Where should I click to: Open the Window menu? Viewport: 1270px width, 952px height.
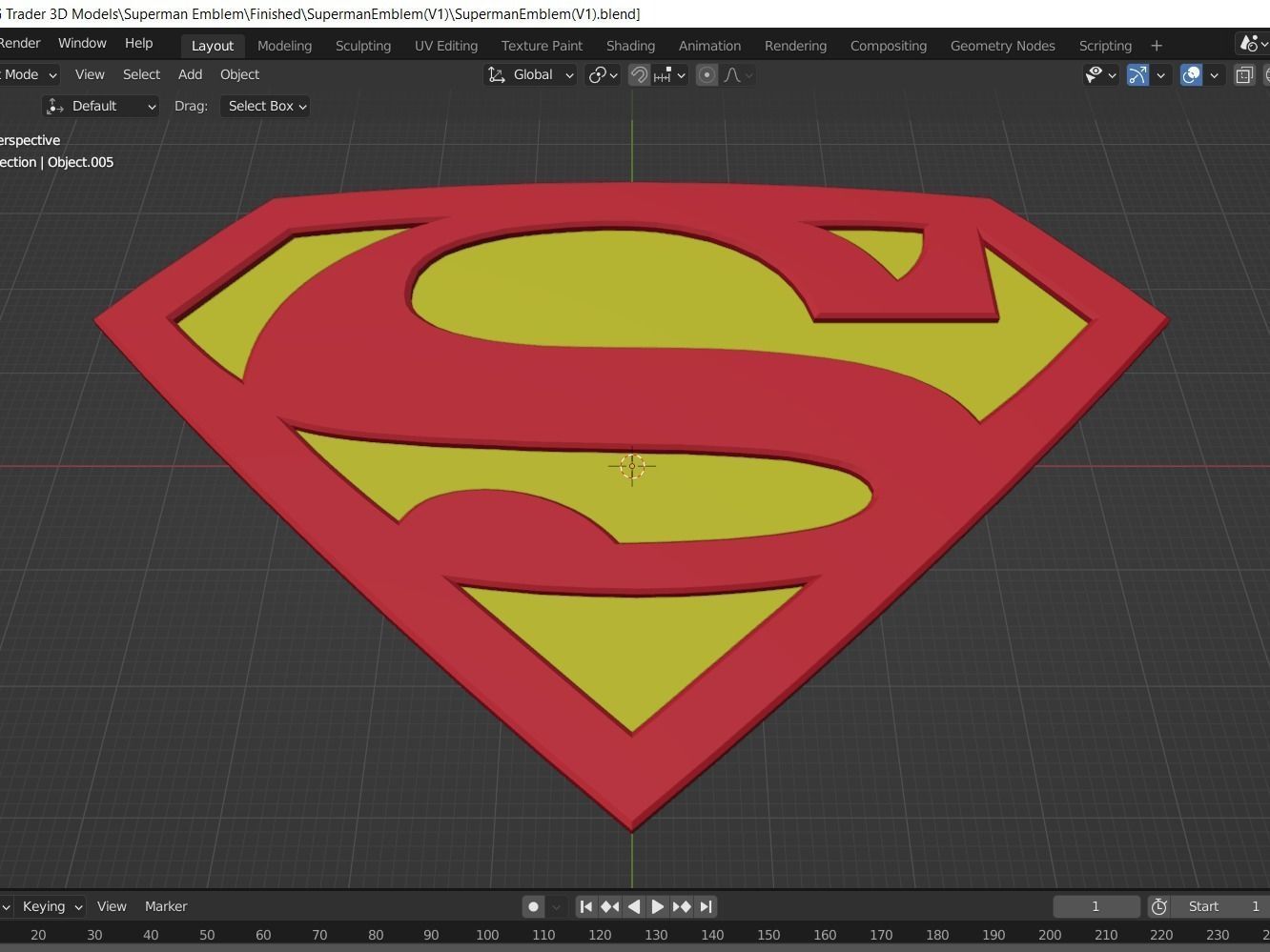pyautogui.click(x=82, y=43)
